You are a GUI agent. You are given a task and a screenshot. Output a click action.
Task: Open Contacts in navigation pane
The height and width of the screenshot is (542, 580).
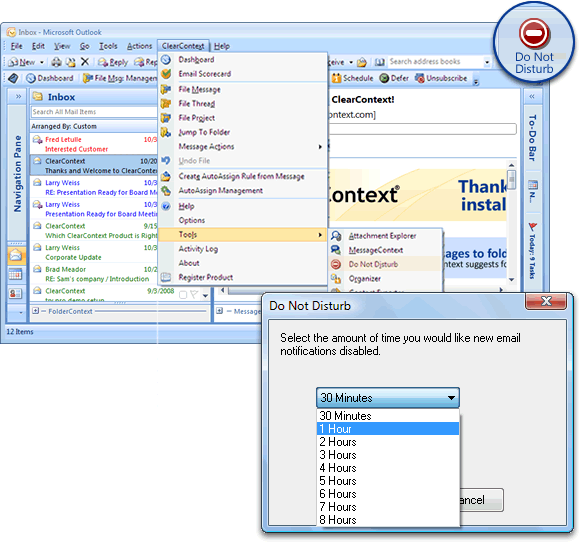pos(16,293)
